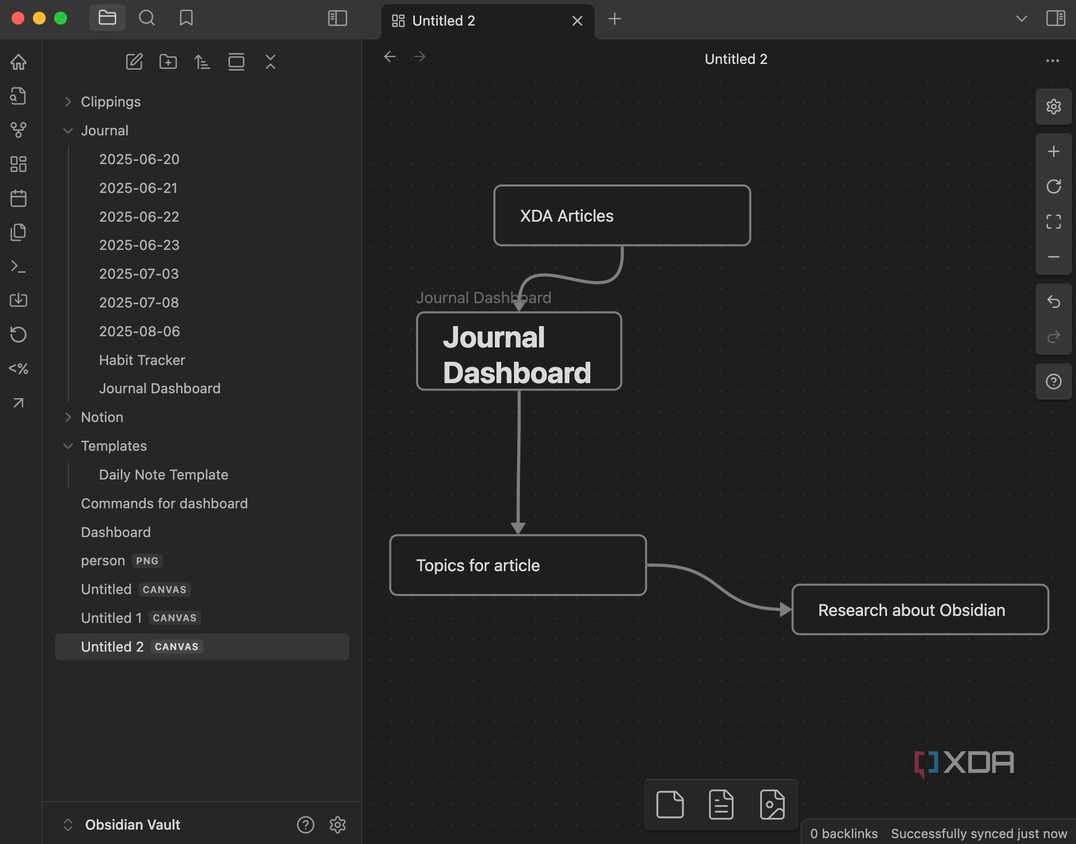Screen dimensions: 1076x844
Task: Zoom in on canvas plus button
Action: pyautogui.click(x=1053, y=152)
